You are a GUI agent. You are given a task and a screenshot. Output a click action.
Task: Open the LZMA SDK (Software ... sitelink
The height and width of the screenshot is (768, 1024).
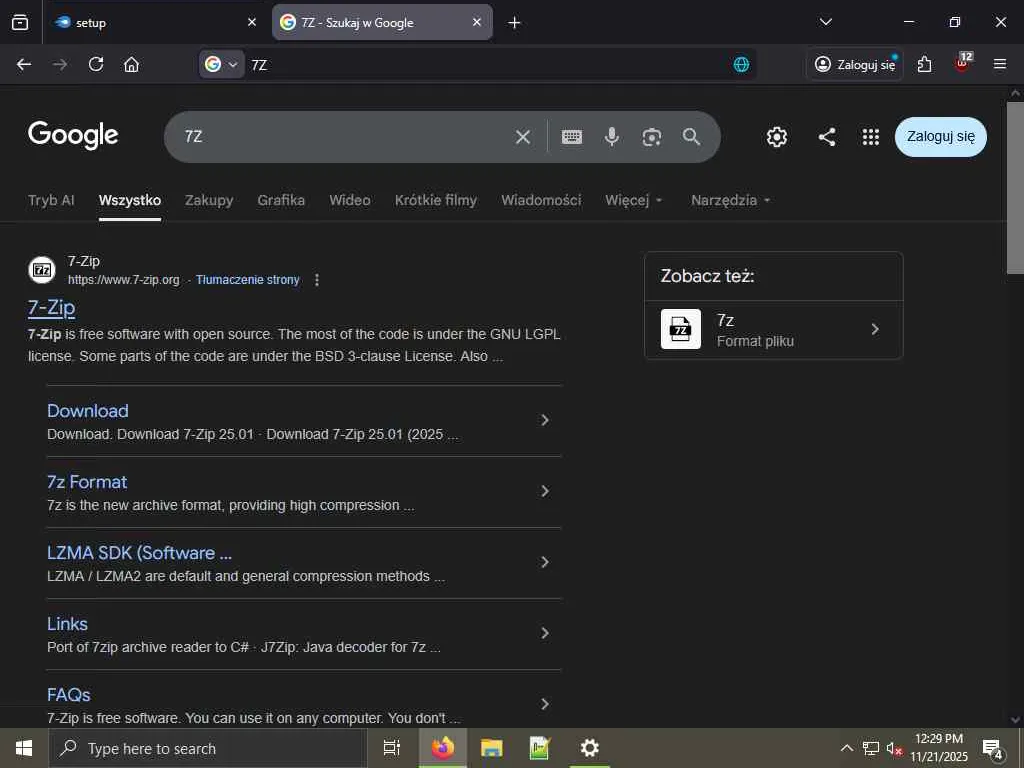click(x=139, y=553)
